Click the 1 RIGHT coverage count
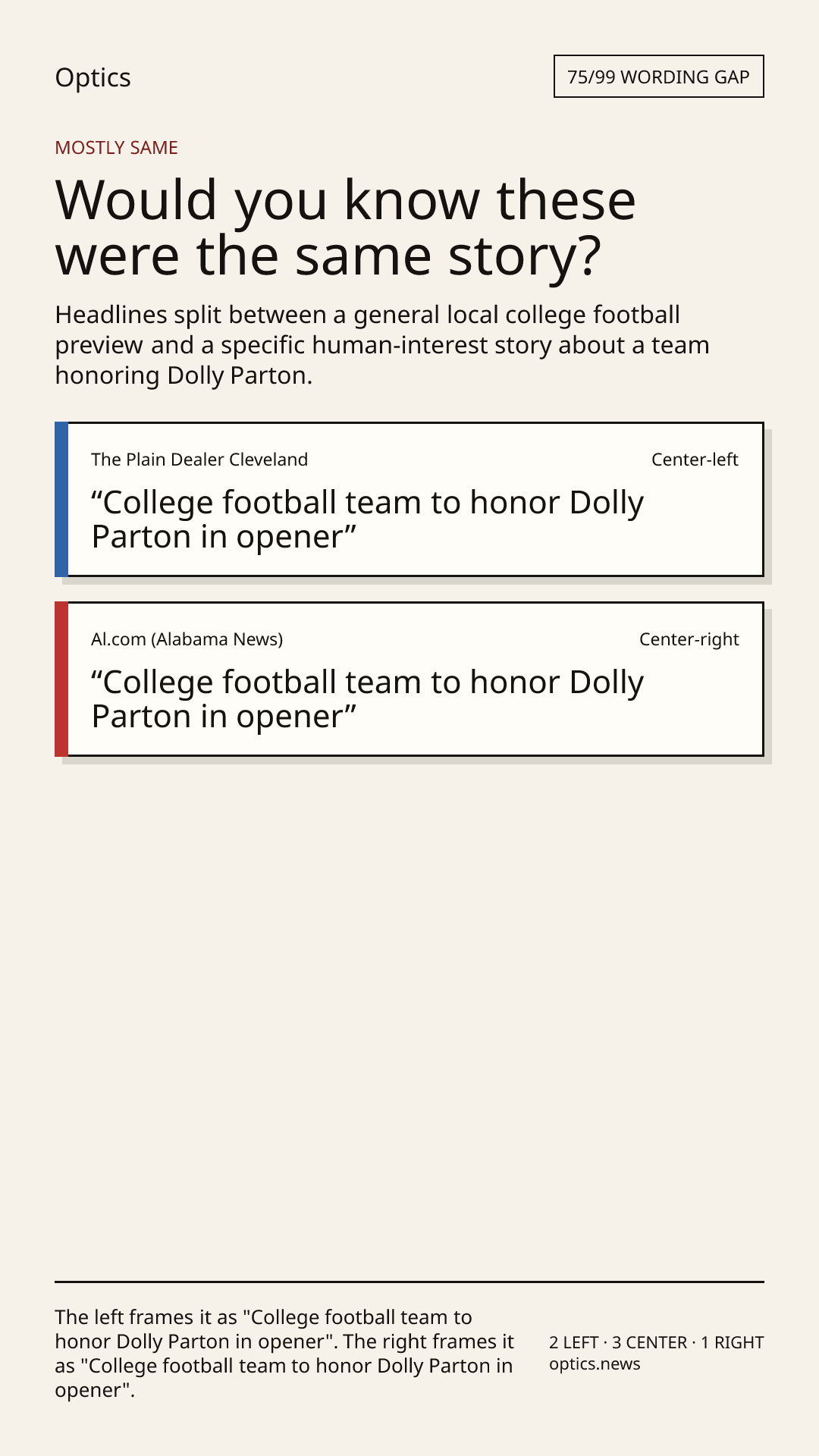The width and height of the screenshot is (819, 1456). tap(732, 1342)
